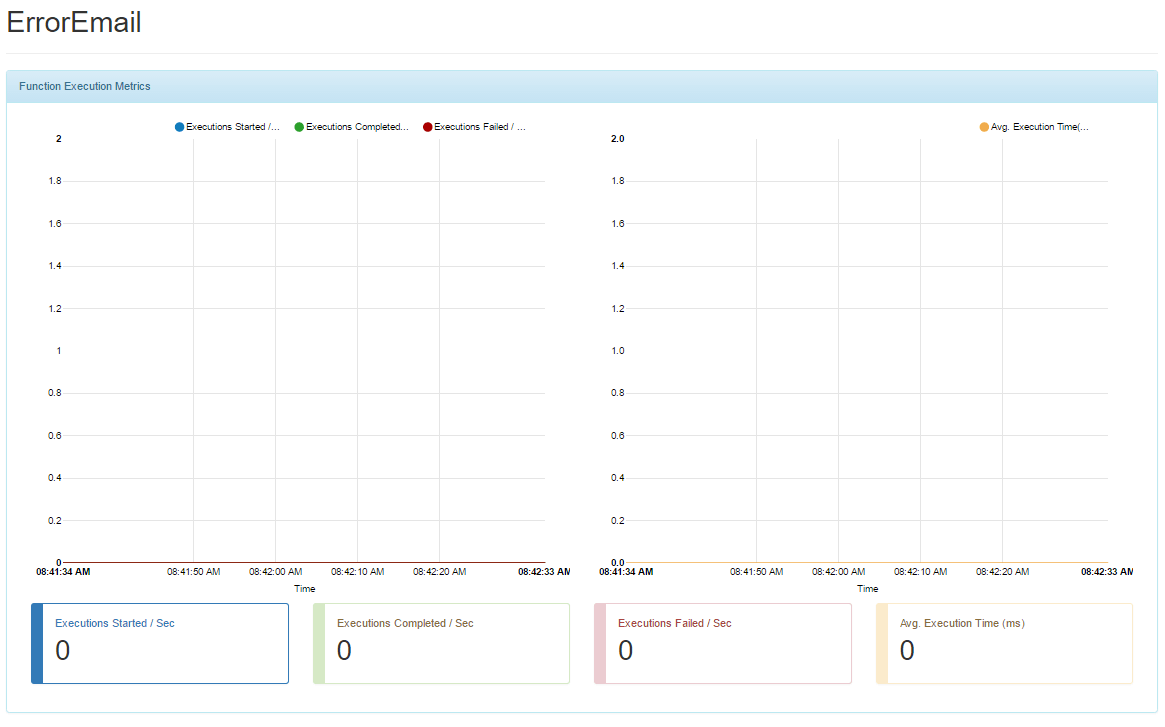Click the left chart's Time axis label
Screen dimensions: 1165x727
305,589
